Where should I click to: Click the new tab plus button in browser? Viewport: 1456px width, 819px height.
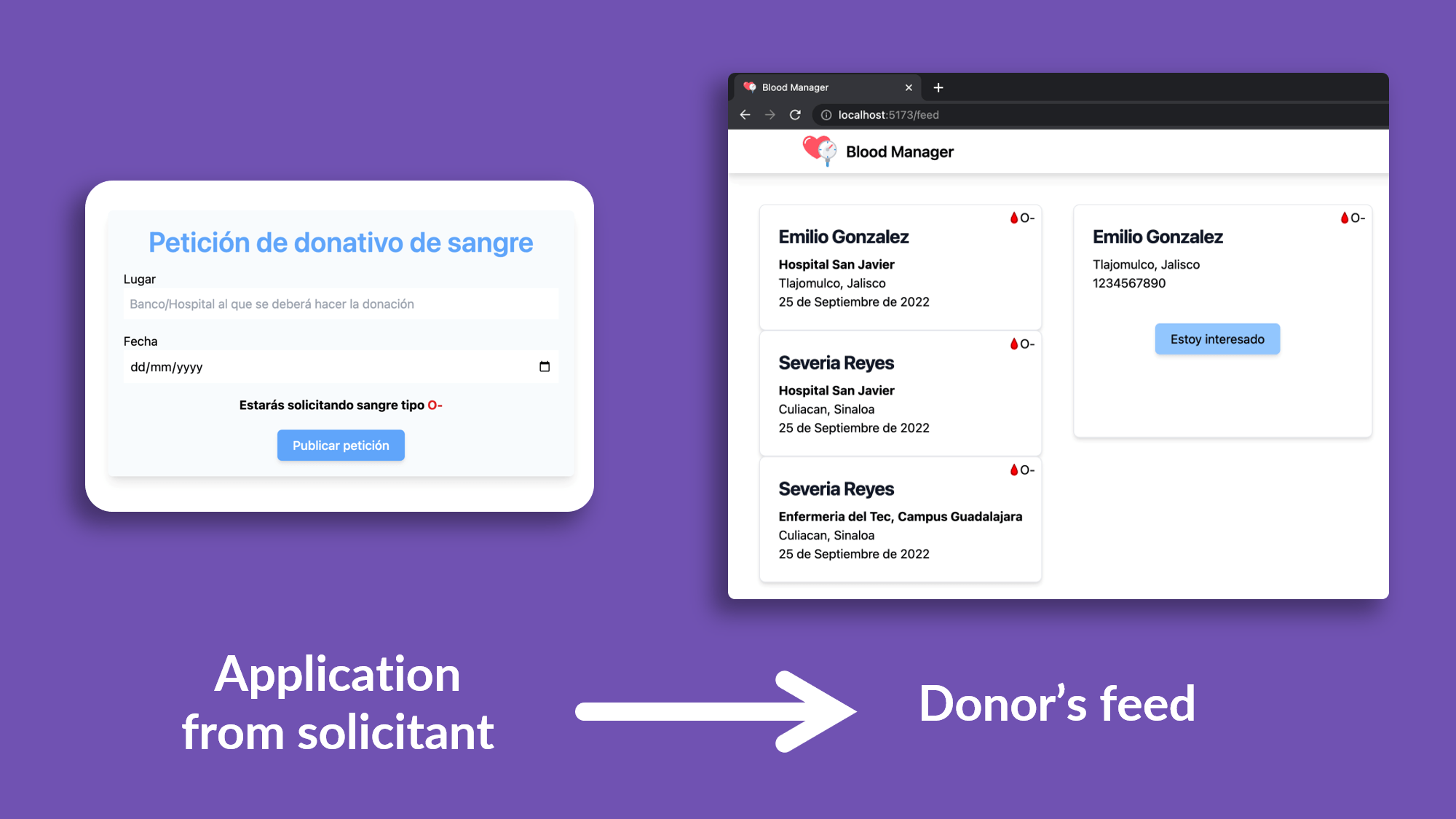pyautogui.click(x=939, y=87)
